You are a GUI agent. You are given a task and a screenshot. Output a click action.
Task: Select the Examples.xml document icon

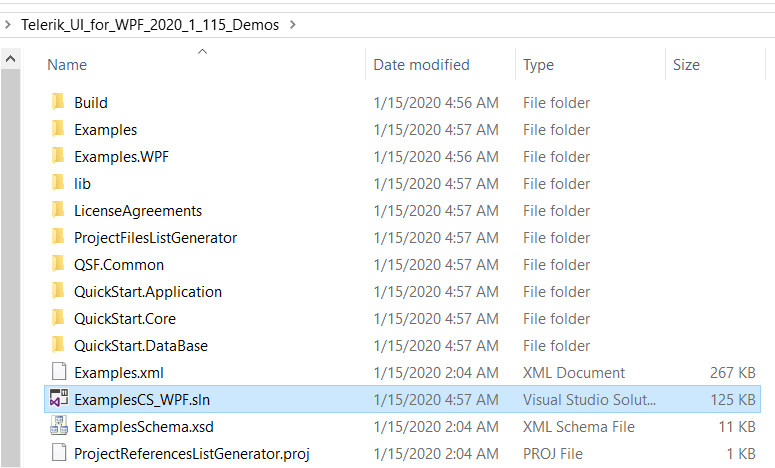click(x=59, y=372)
